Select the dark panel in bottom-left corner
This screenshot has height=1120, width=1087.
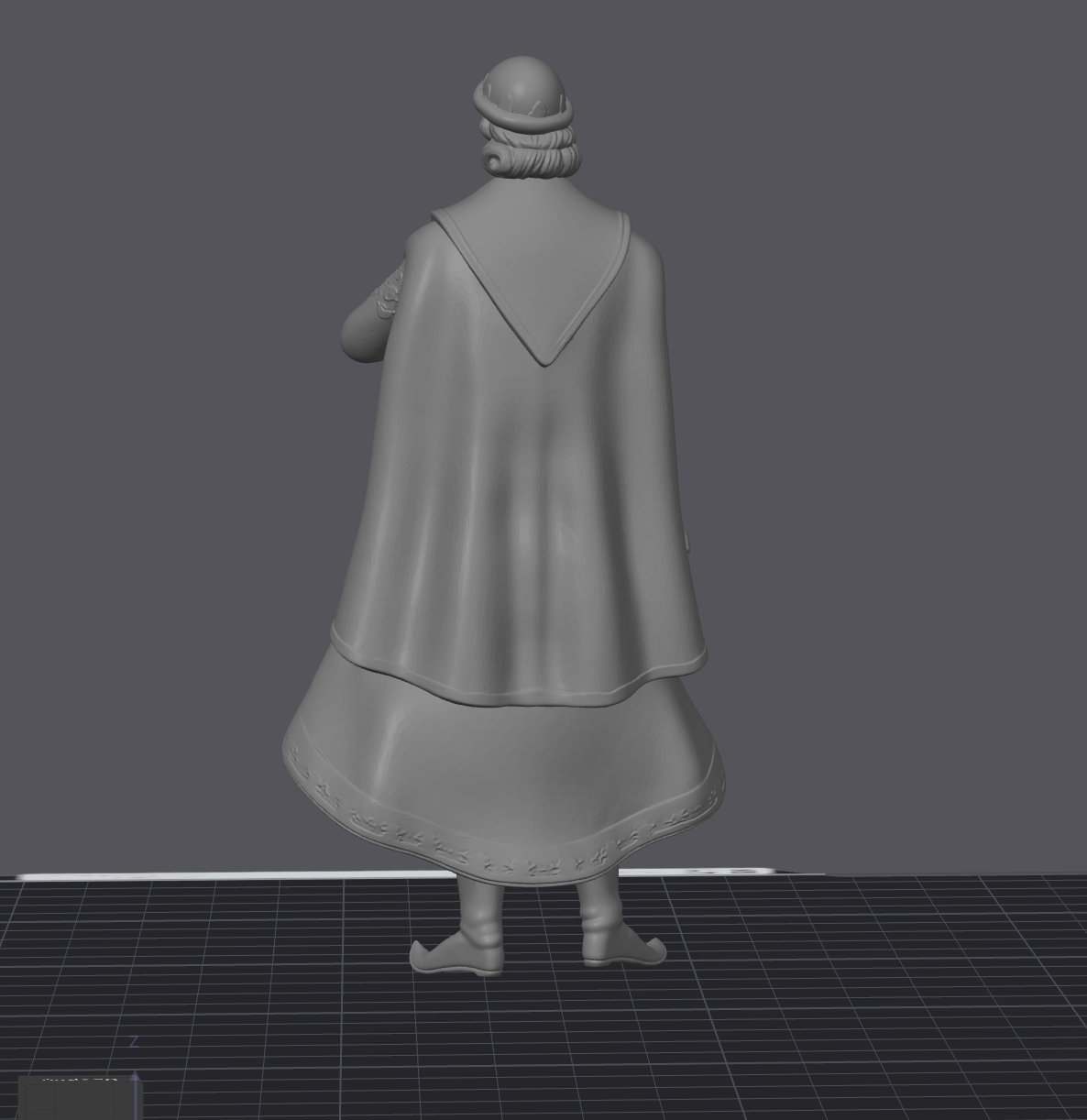[81, 1098]
